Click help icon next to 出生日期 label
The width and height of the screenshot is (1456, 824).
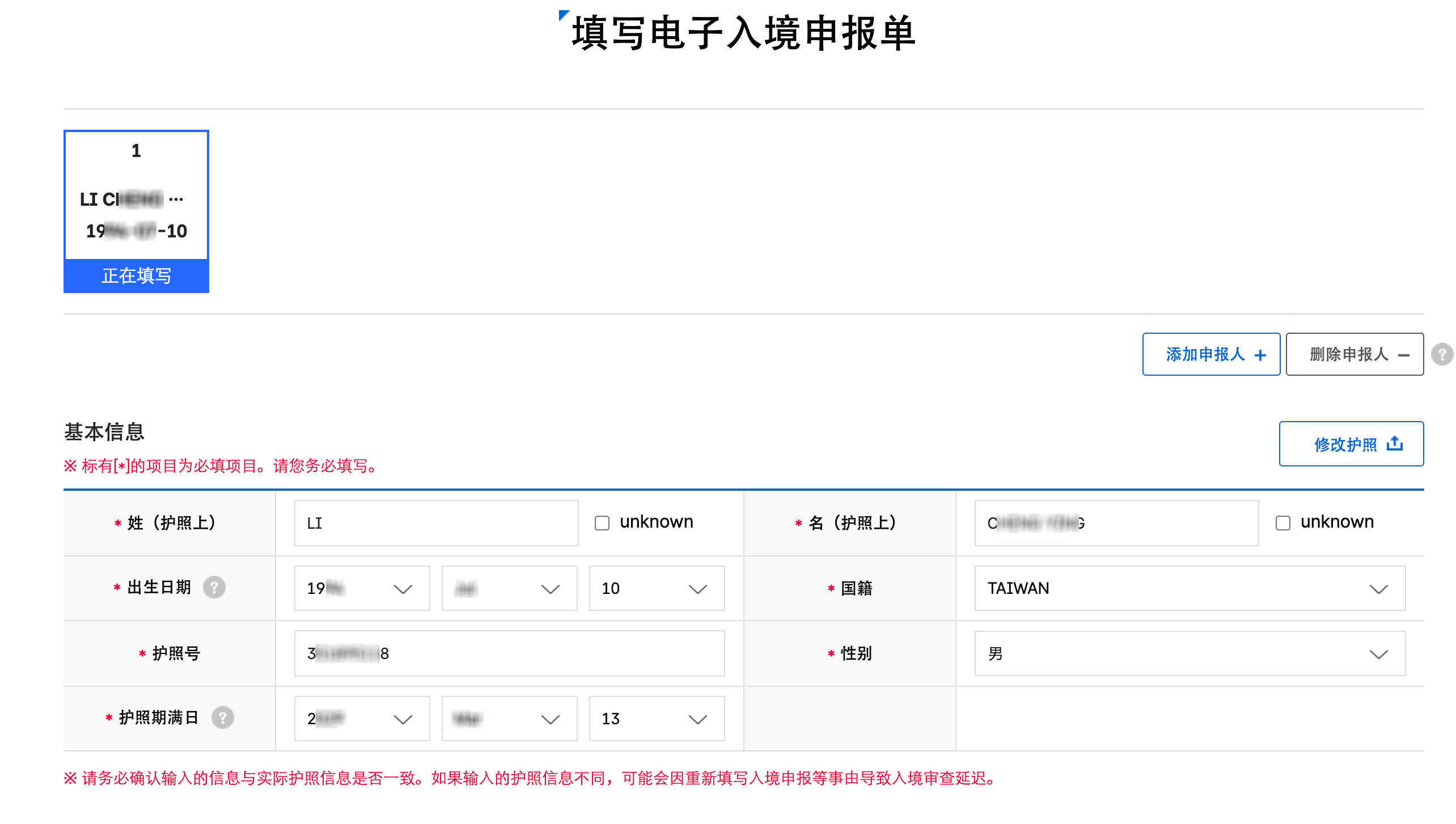(214, 587)
